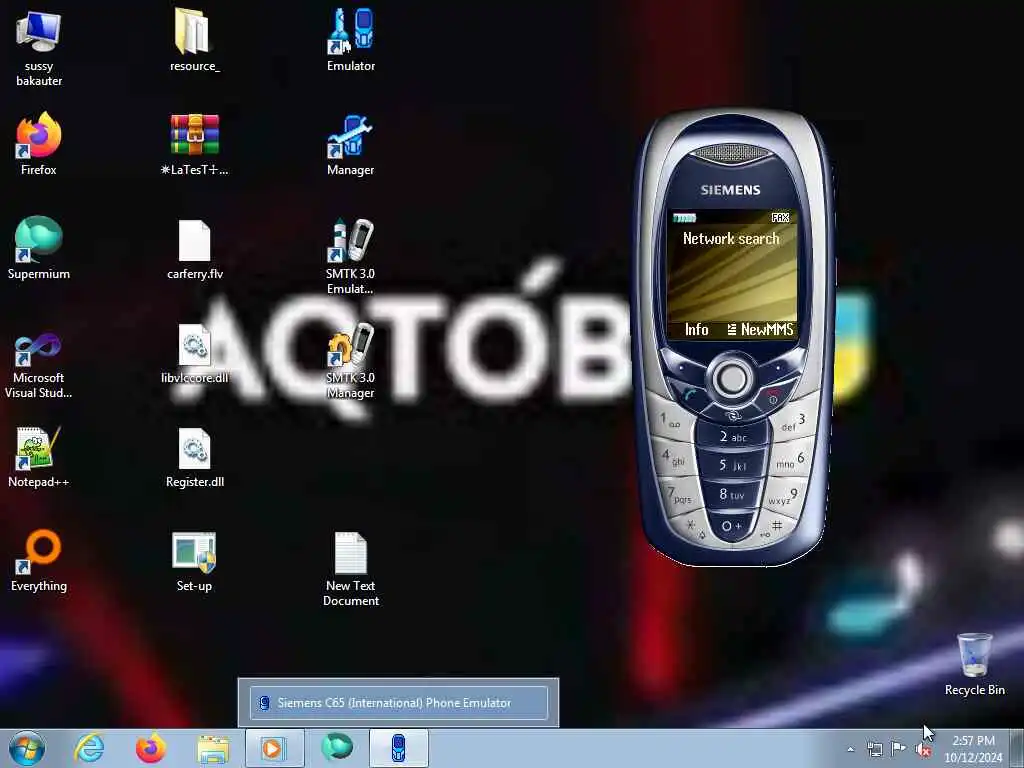Click the '3 def' key on phone keypad
Screen dimensions: 1024x768
(x=793, y=423)
